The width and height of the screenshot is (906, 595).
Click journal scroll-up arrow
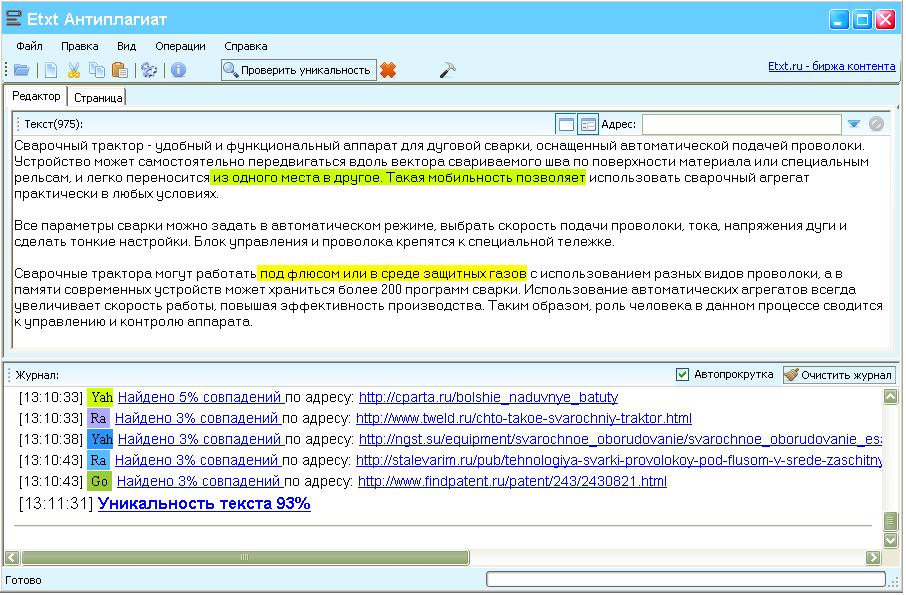tap(890, 396)
